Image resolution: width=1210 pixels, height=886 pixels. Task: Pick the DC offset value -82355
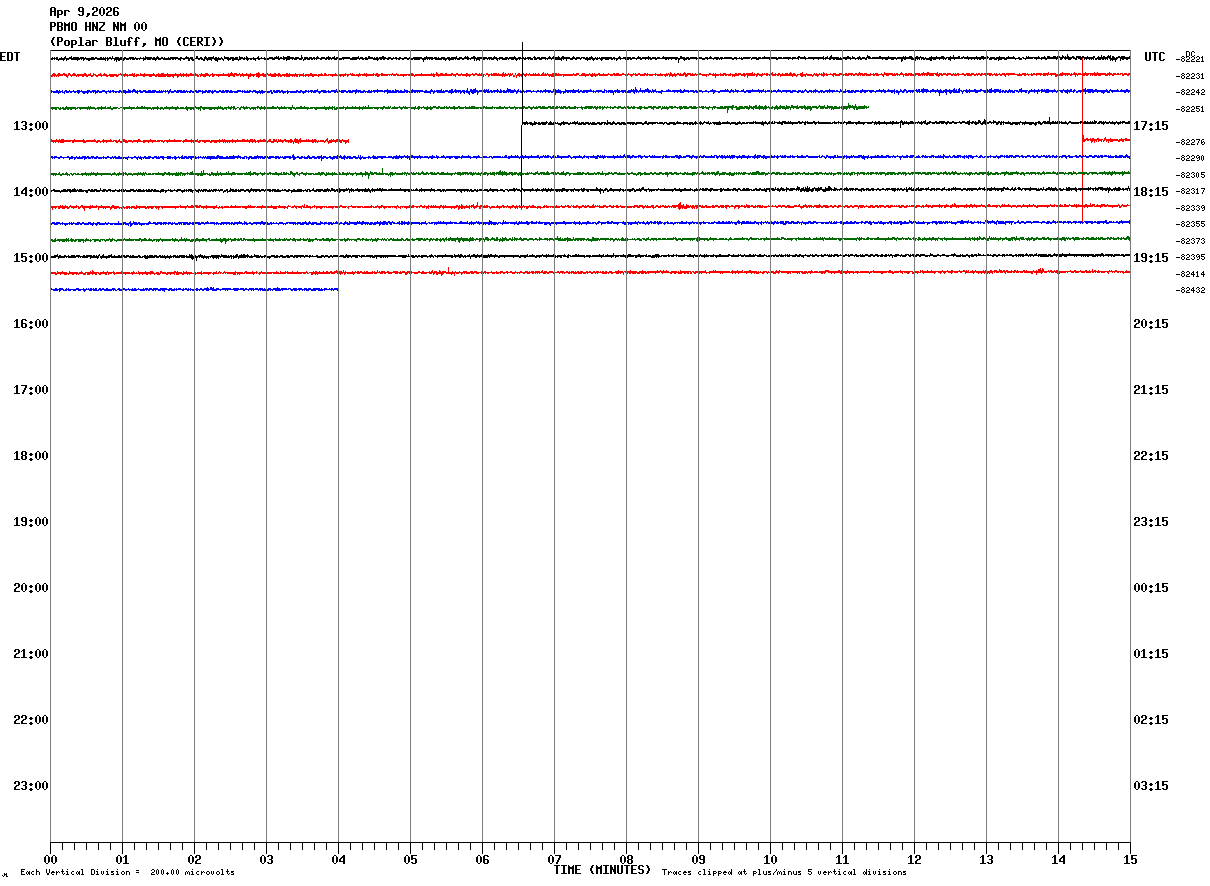[x=1191, y=224]
